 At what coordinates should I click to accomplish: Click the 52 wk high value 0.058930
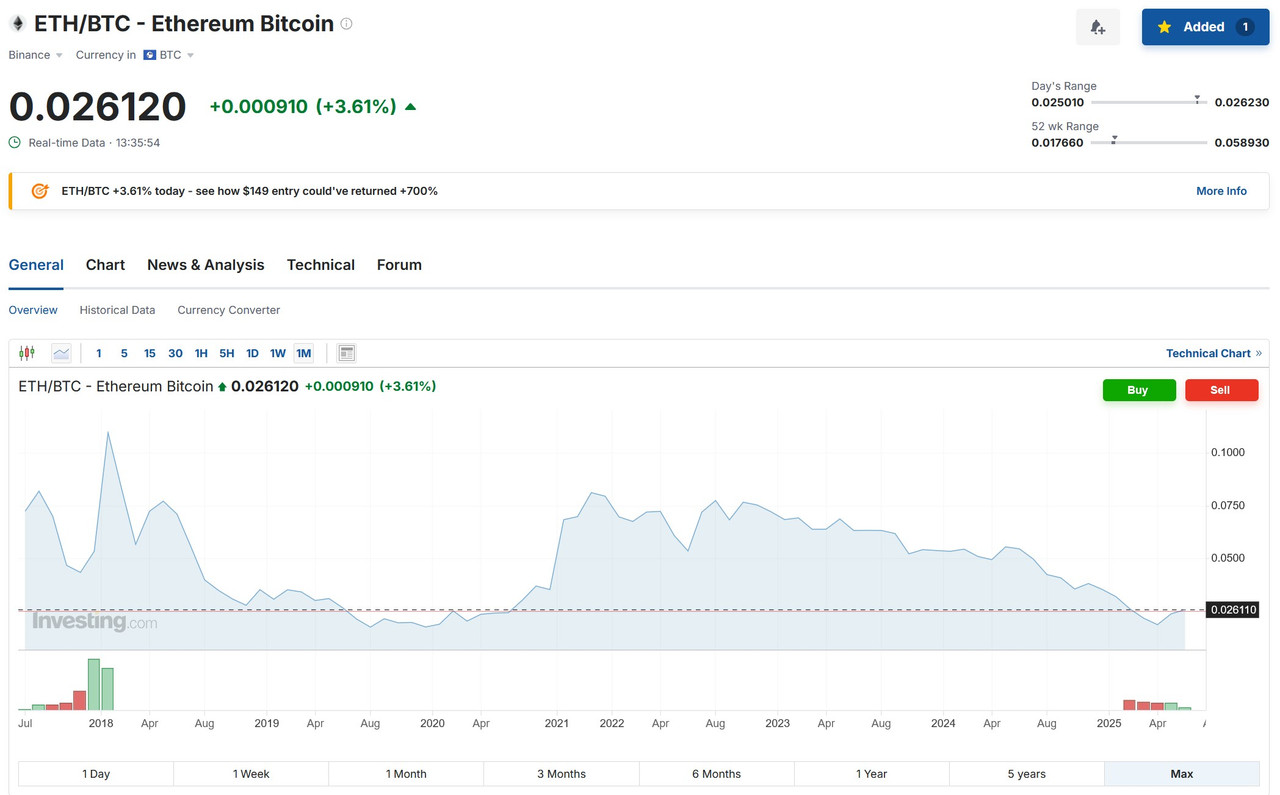click(x=1242, y=143)
